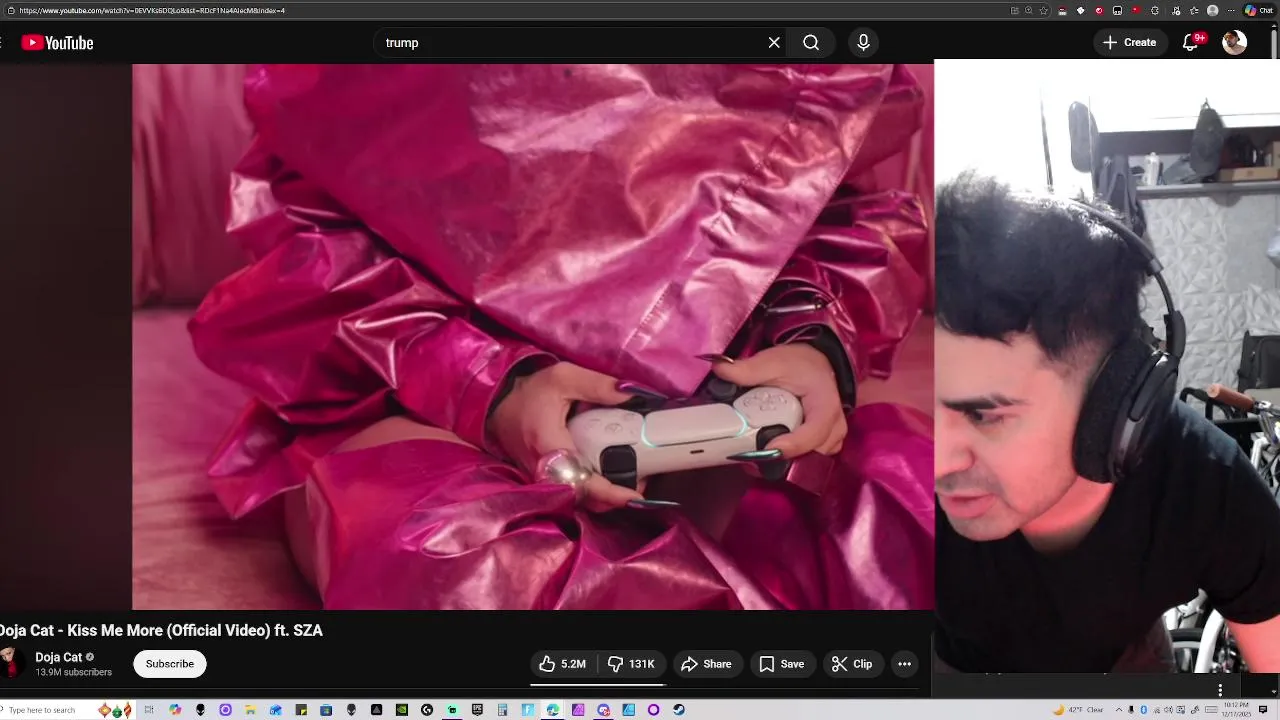Open Logitech G HUB on taskbar
Viewport: 1280px width, 720px height.
(427, 710)
